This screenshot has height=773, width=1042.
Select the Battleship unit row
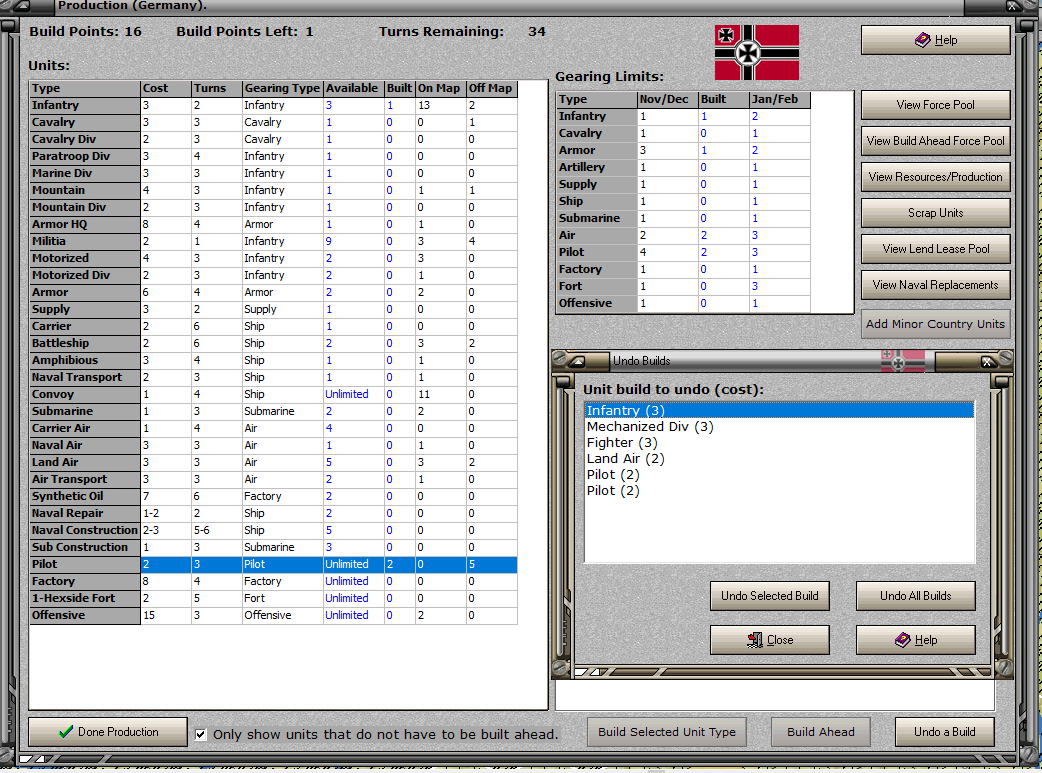point(273,343)
